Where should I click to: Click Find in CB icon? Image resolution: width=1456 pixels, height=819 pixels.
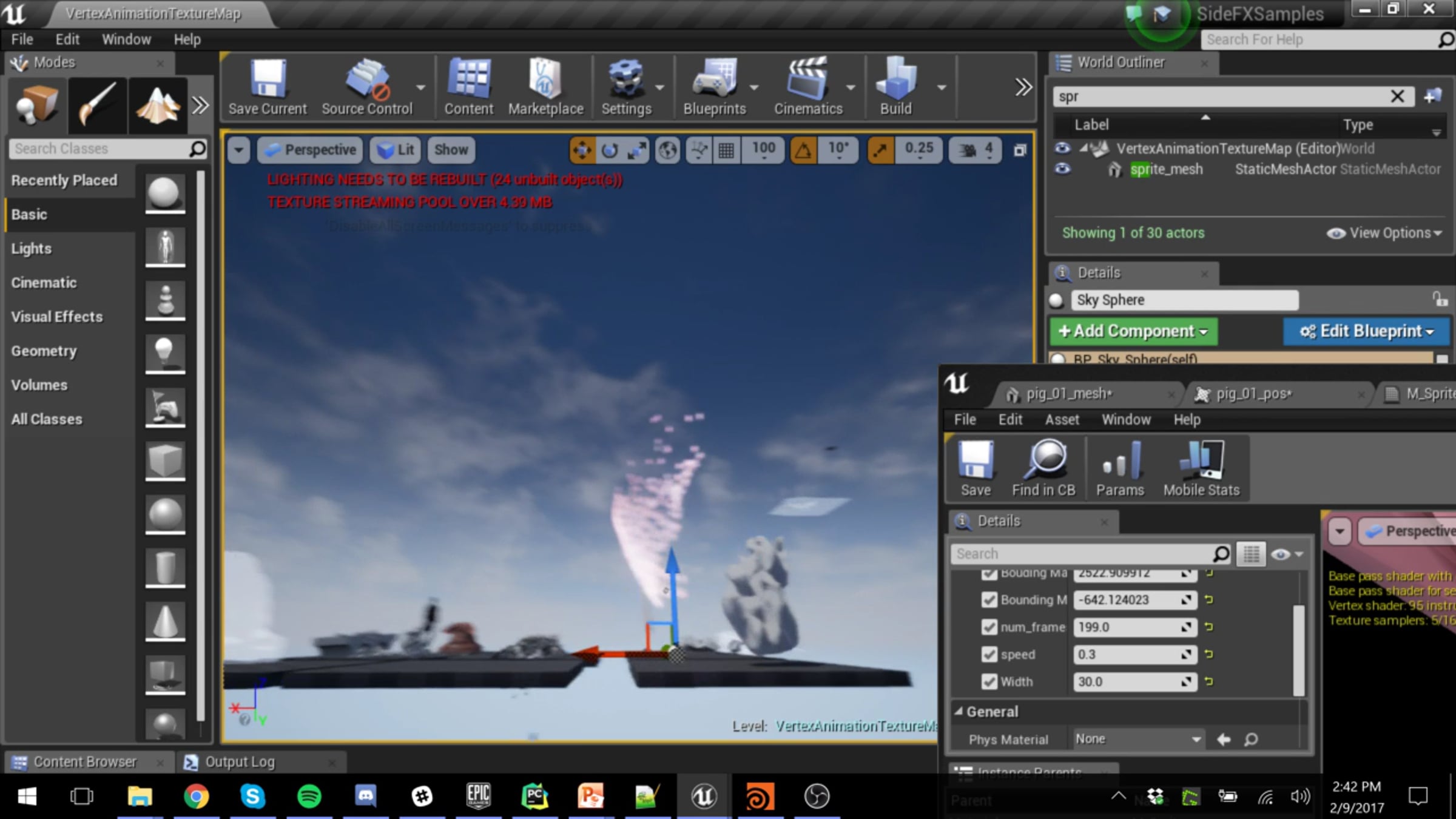[1043, 468]
